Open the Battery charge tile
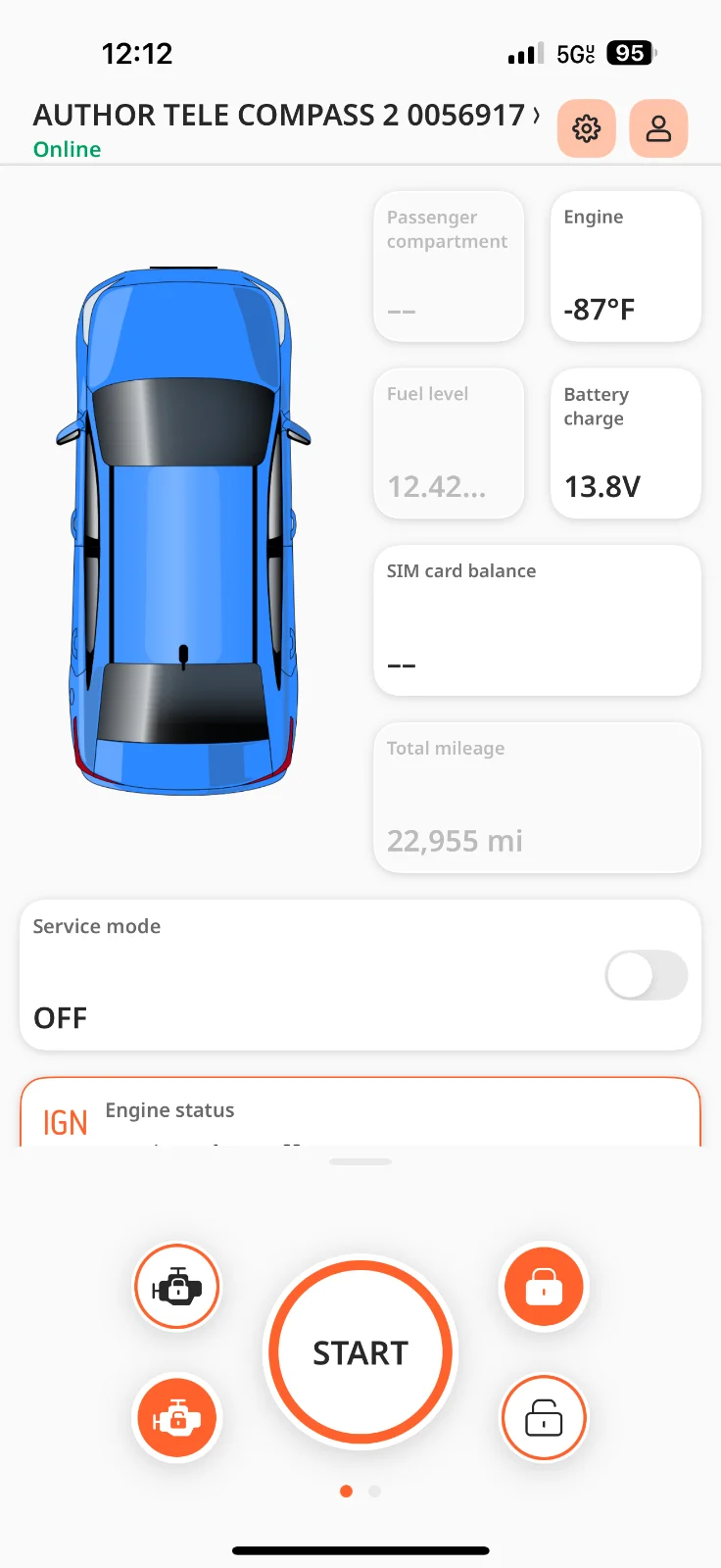This screenshot has width=721, height=1568. click(625, 443)
